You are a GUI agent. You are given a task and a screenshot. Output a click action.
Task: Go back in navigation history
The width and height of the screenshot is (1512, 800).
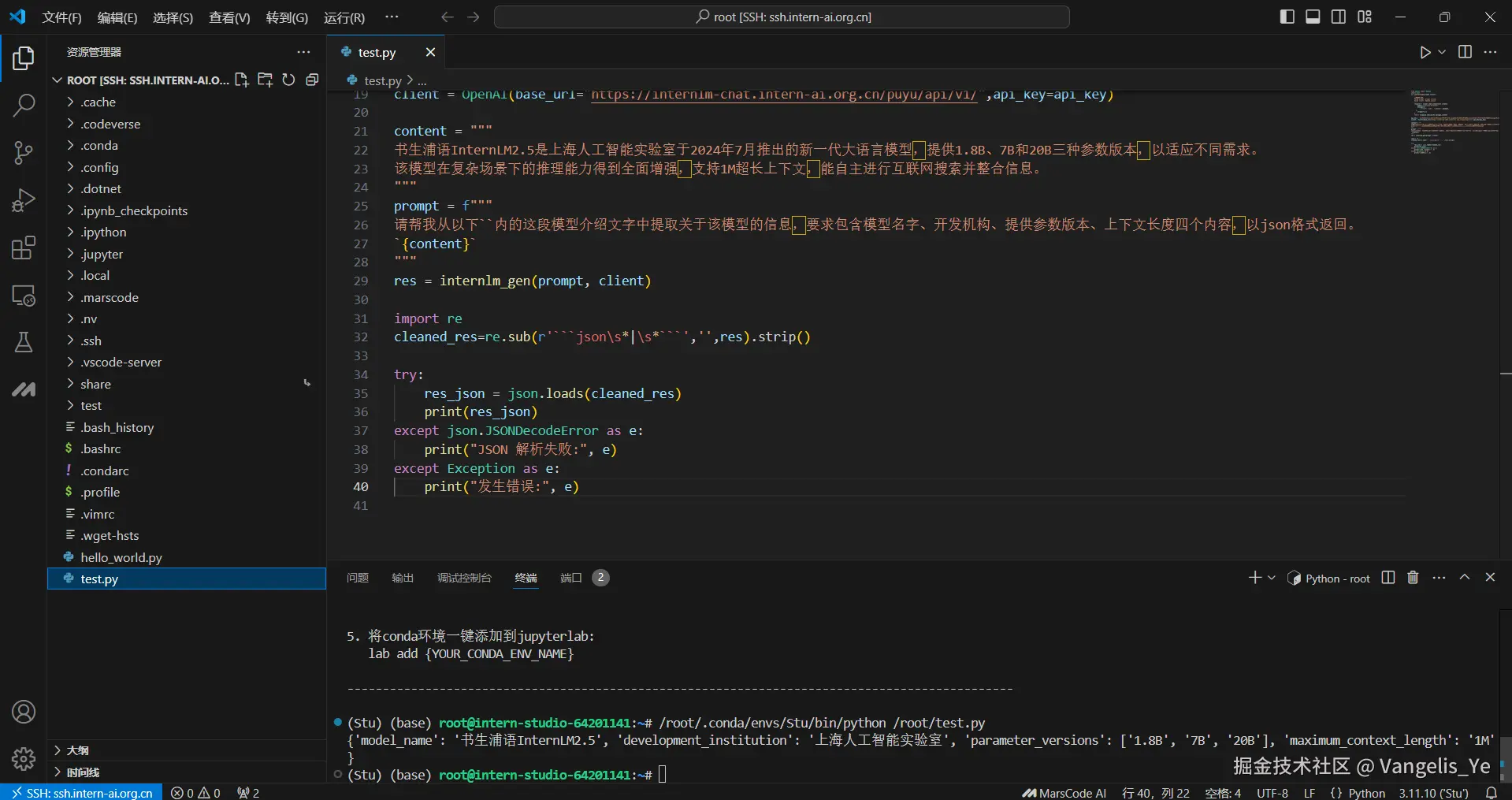point(448,17)
